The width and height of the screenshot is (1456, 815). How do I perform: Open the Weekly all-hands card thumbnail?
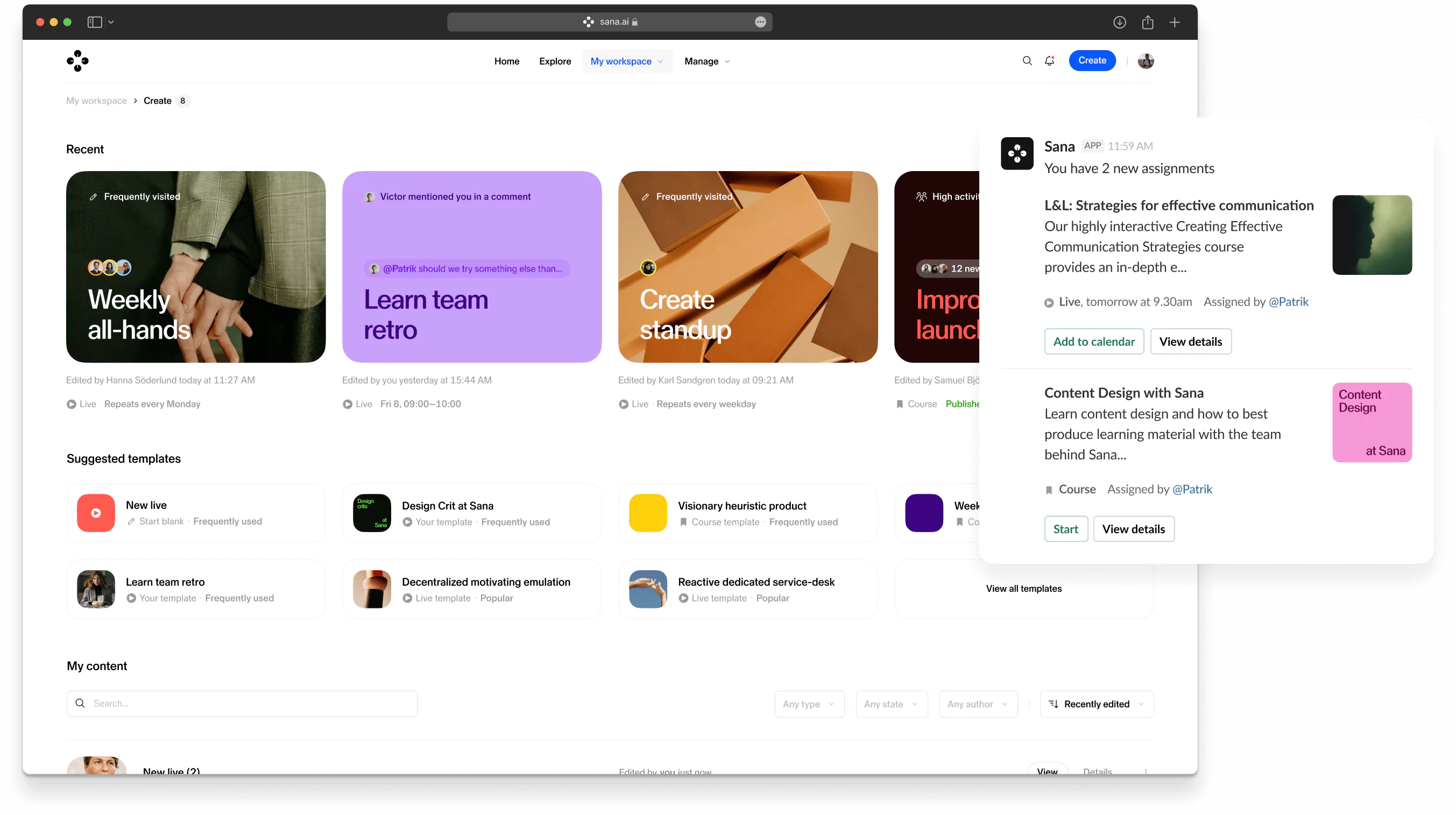tap(195, 266)
